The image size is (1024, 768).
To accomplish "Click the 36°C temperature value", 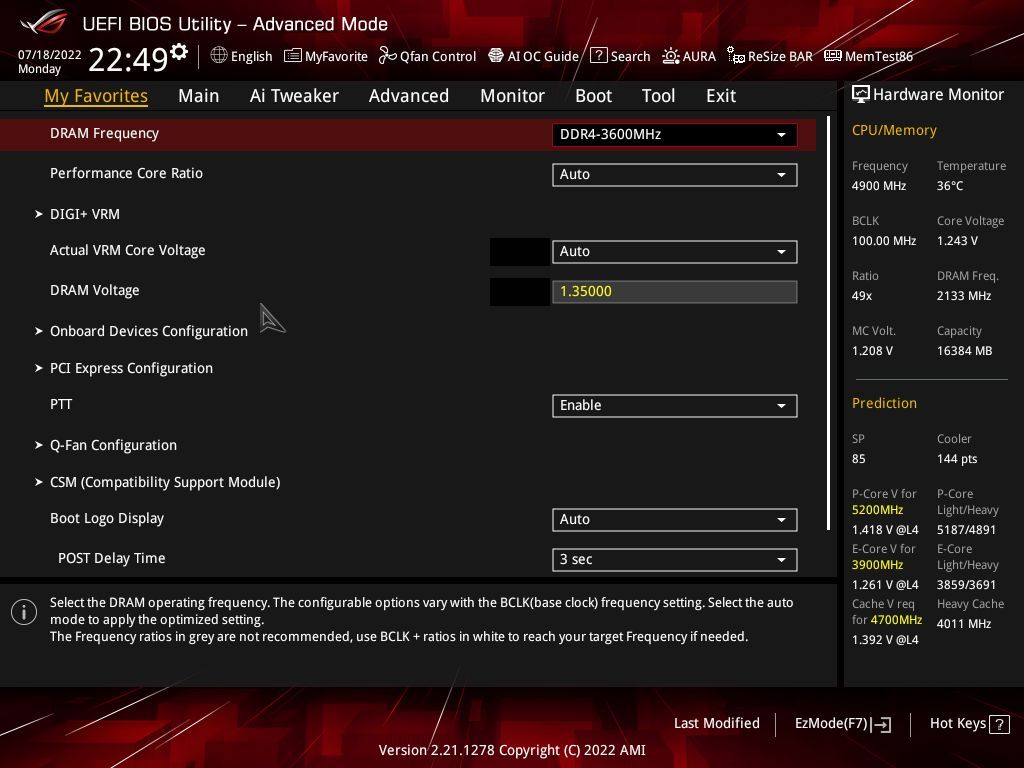I will (950, 186).
